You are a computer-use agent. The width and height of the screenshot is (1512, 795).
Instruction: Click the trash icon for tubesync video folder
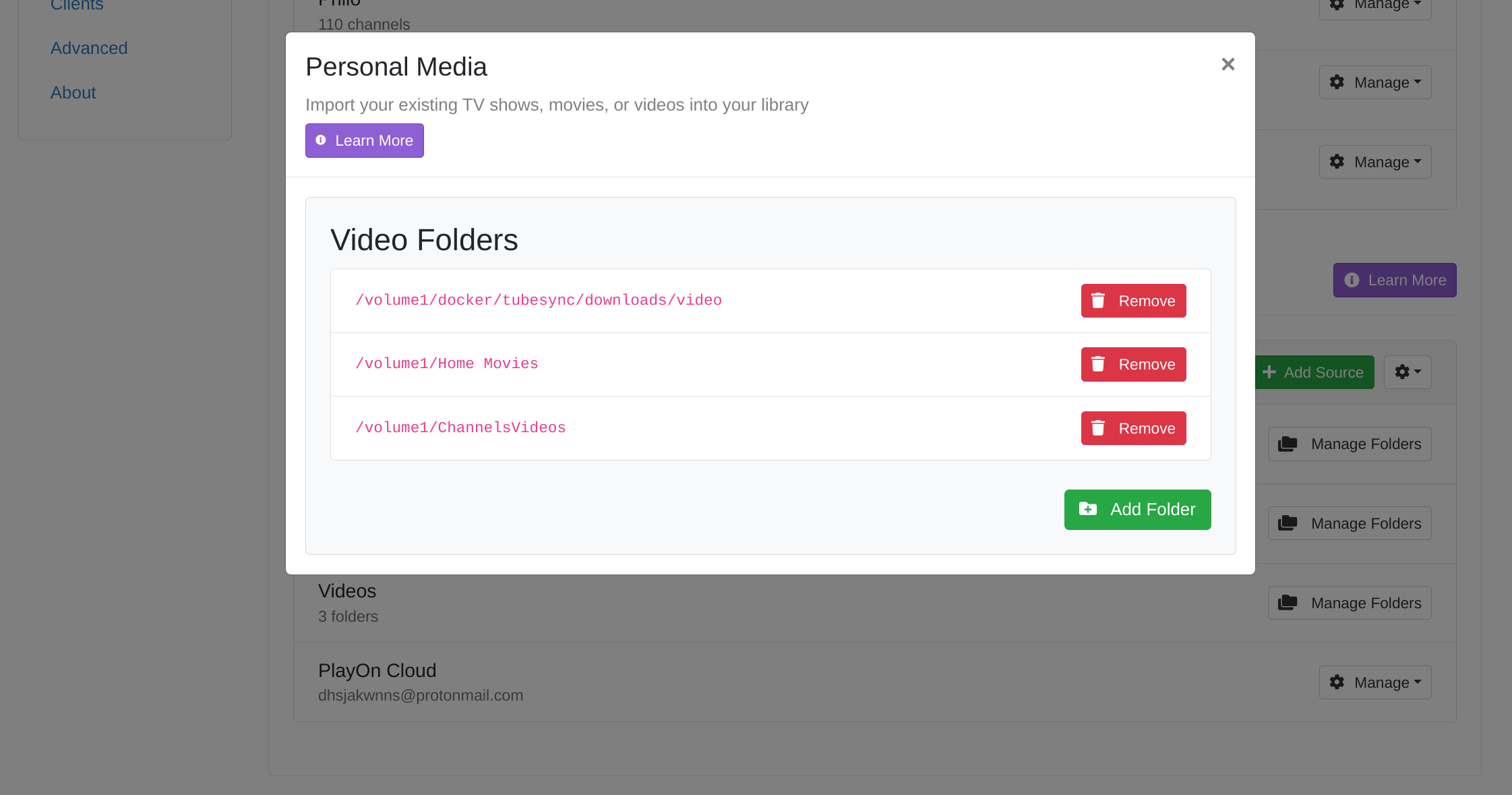click(x=1098, y=301)
